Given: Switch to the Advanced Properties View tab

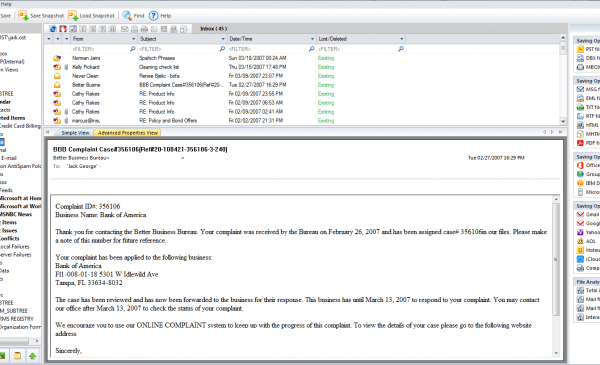Looking at the screenshot, I should click(128, 133).
